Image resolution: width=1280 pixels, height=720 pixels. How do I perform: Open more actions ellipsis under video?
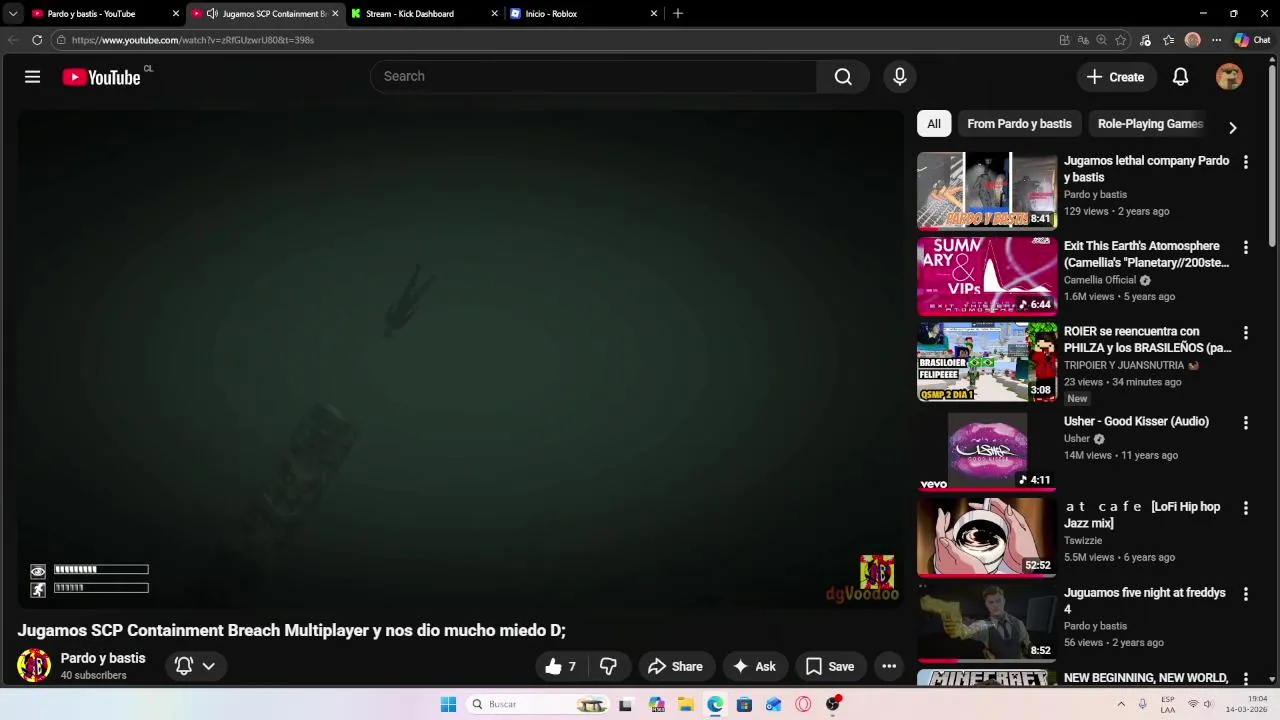point(889,666)
